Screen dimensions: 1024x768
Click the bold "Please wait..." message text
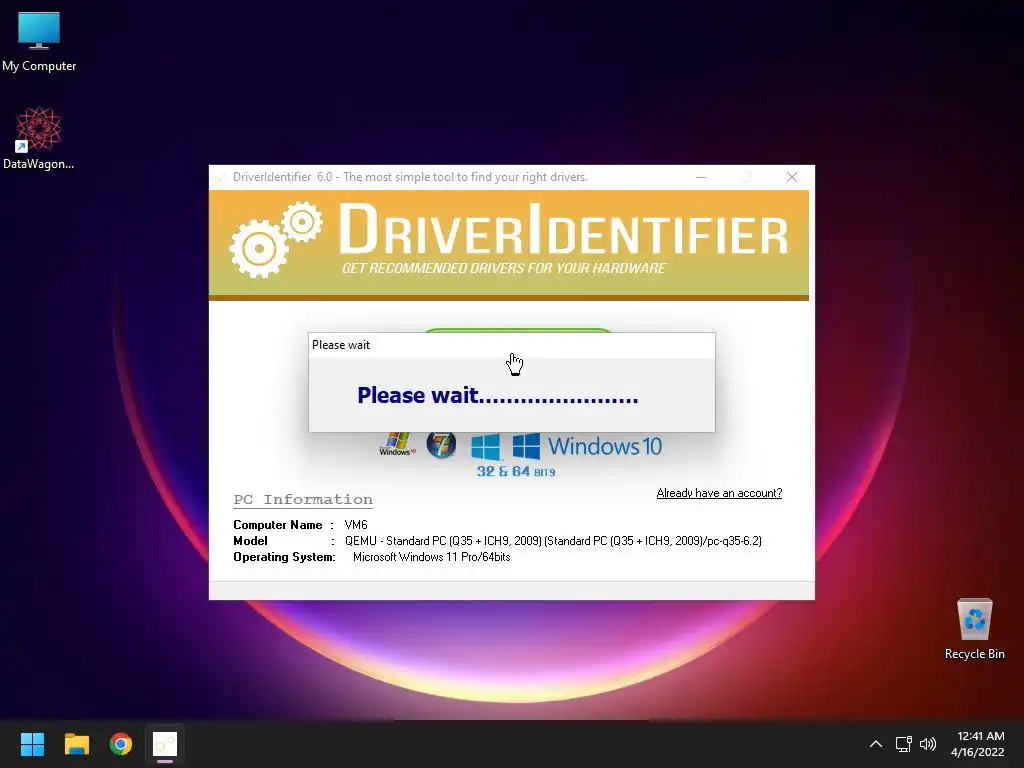[498, 395]
